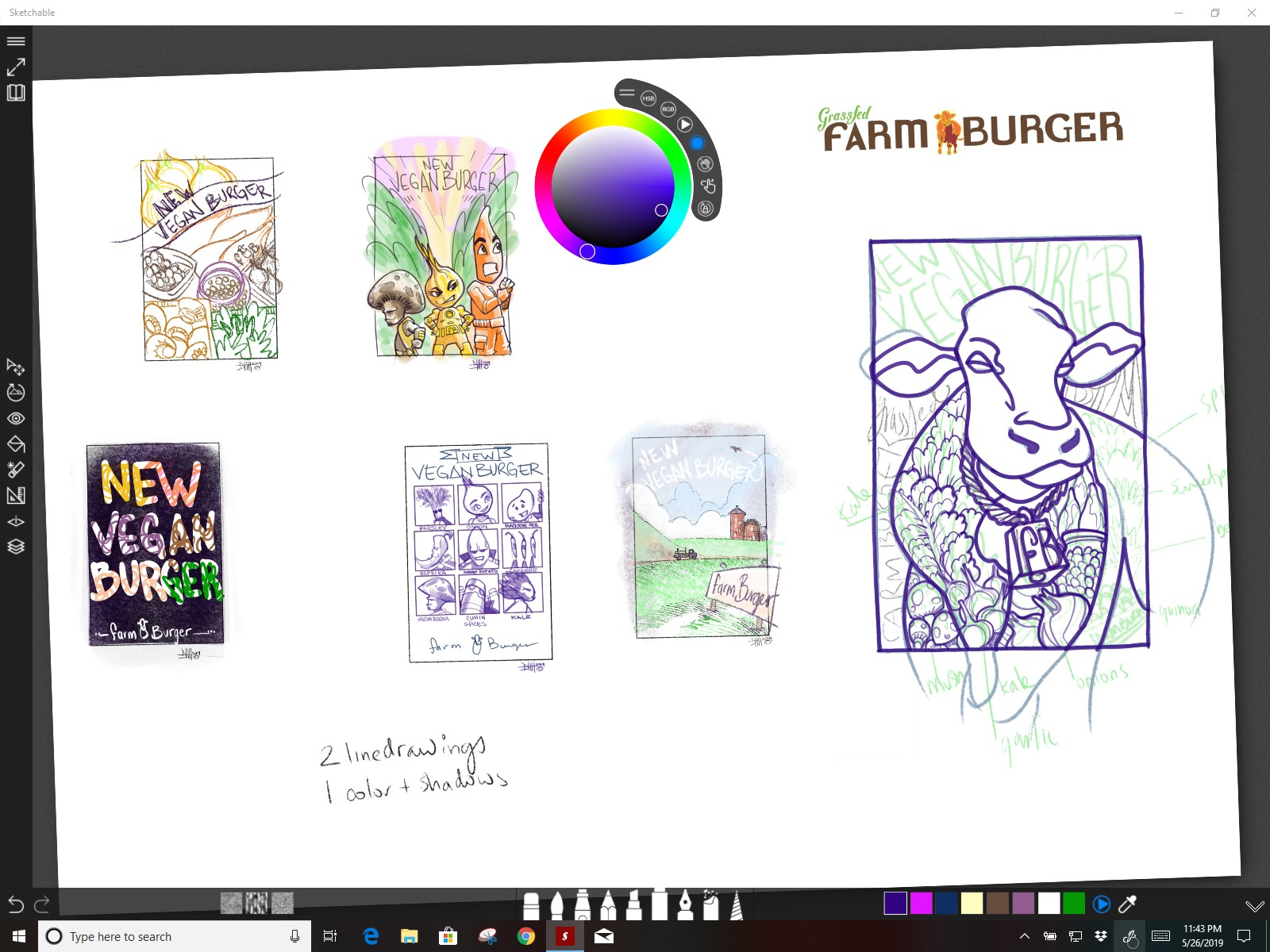This screenshot has height=952, width=1270.
Task: Open File Explorer from taskbar
Action: [x=409, y=936]
